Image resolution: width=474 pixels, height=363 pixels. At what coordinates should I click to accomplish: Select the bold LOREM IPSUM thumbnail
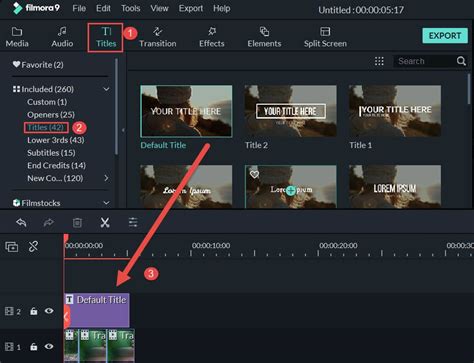click(395, 186)
